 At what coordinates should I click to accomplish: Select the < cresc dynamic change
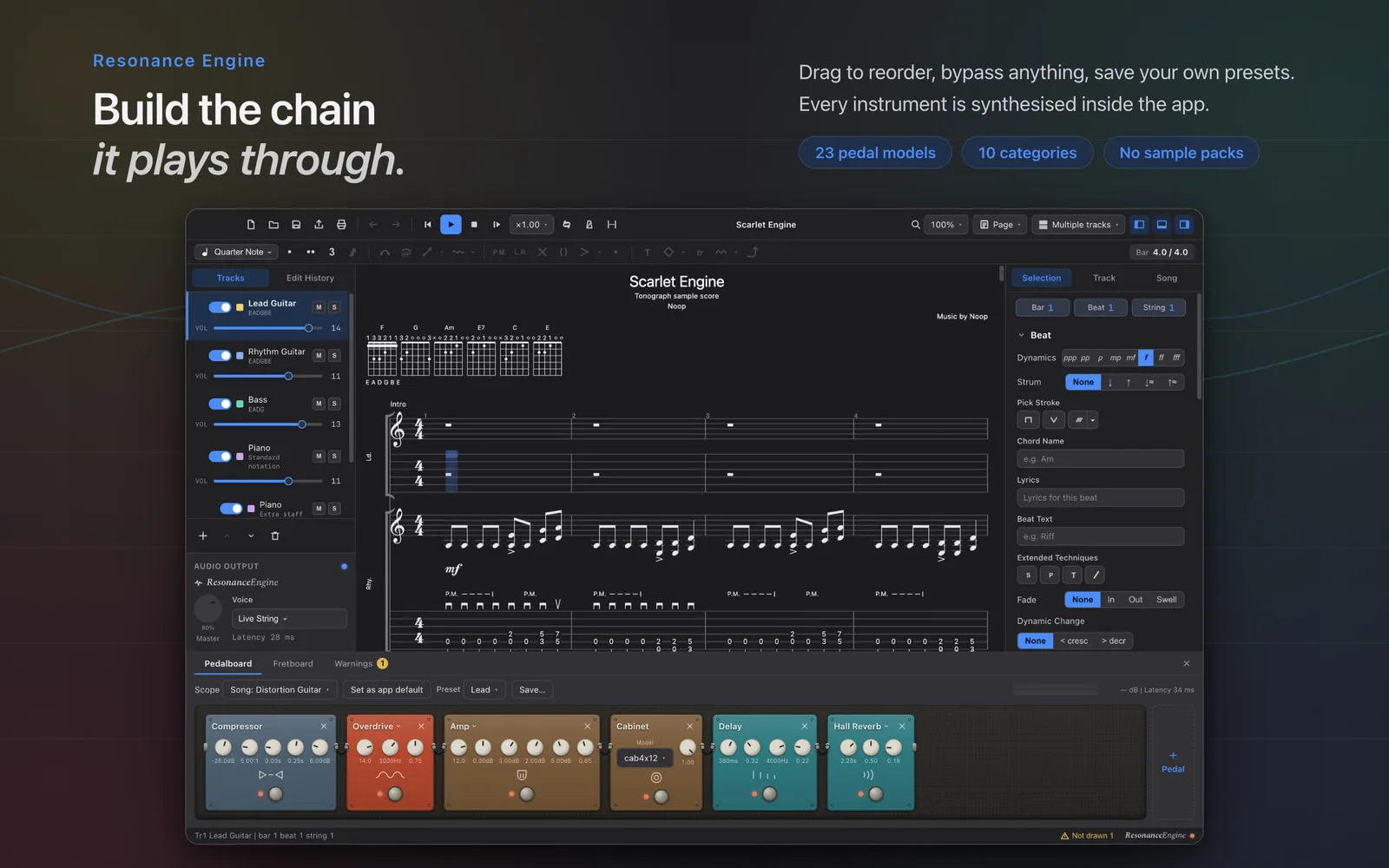point(1074,641)
